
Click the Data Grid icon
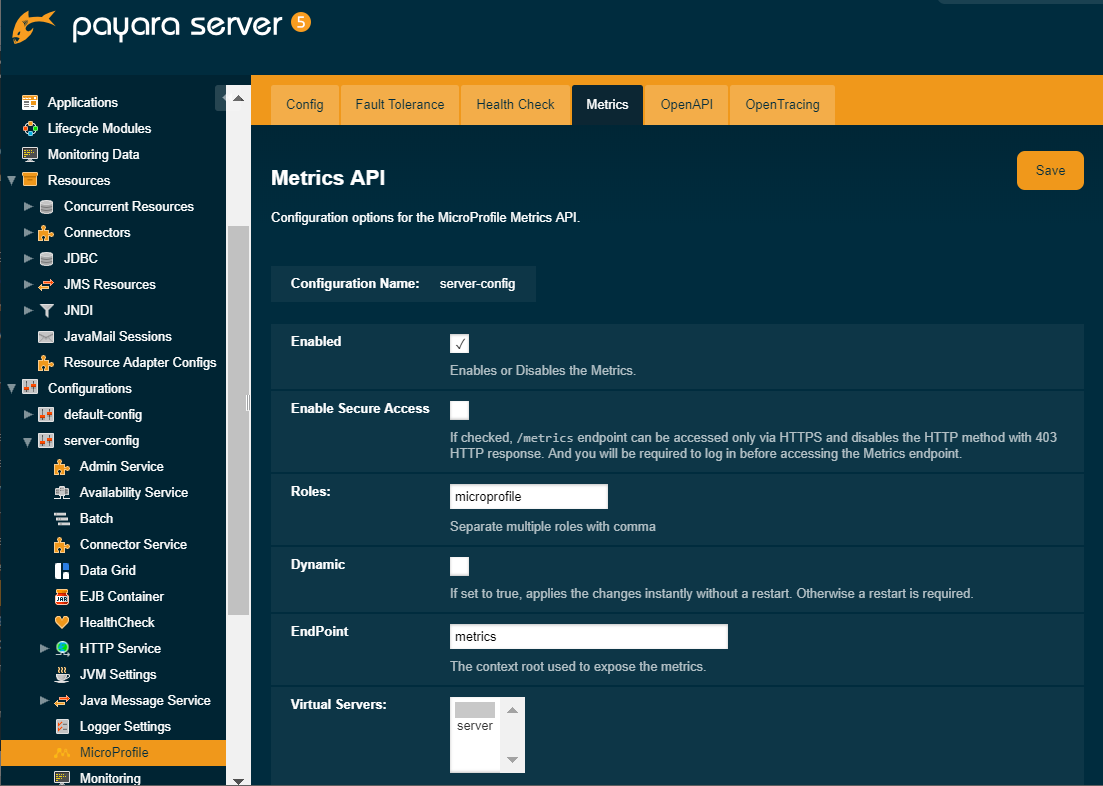(62, 571)
